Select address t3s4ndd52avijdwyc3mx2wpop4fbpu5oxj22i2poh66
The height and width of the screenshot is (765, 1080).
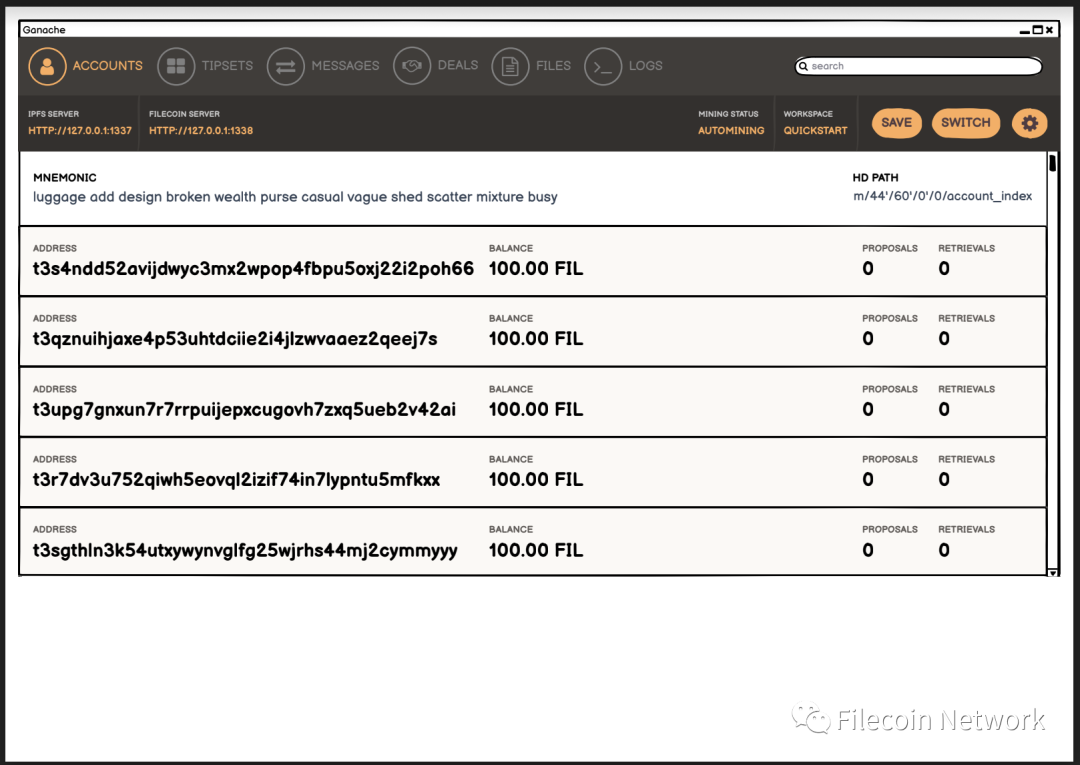pyautogui.click(x=253, y=269)
